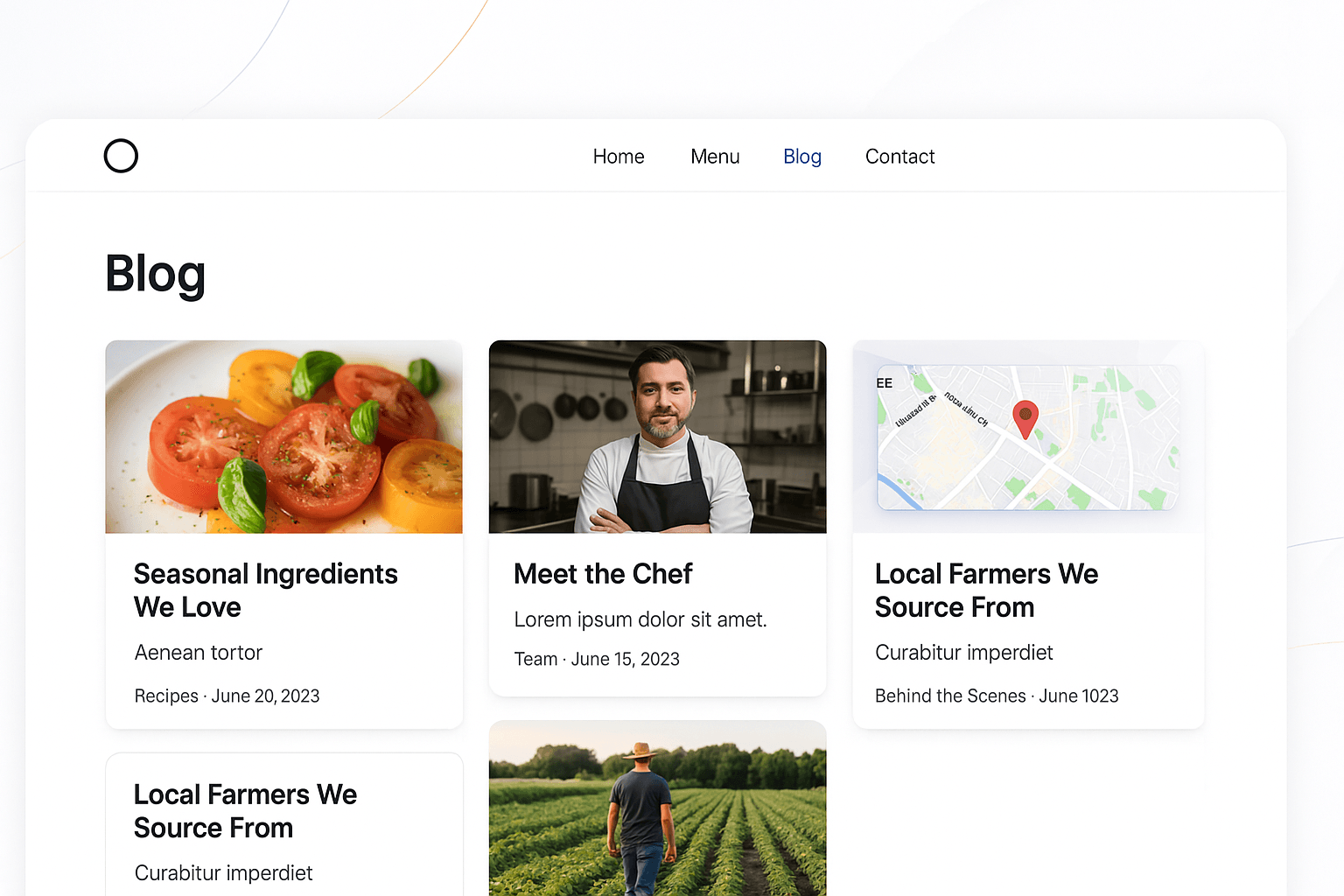The image size is (1344, 896).
Task: Click 'Recipes · June 20, 2023' meta line
Action: (227, 696)
